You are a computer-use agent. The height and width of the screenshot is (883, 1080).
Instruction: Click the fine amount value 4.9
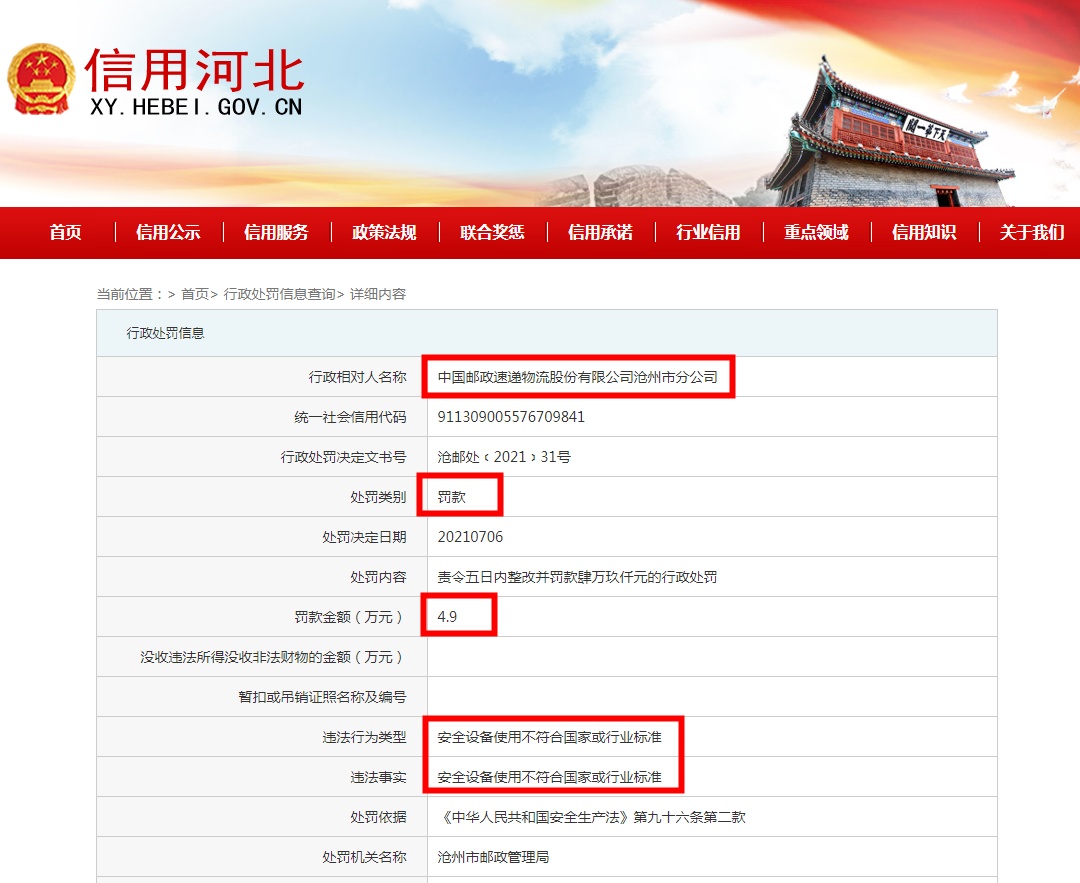[448, 617]
